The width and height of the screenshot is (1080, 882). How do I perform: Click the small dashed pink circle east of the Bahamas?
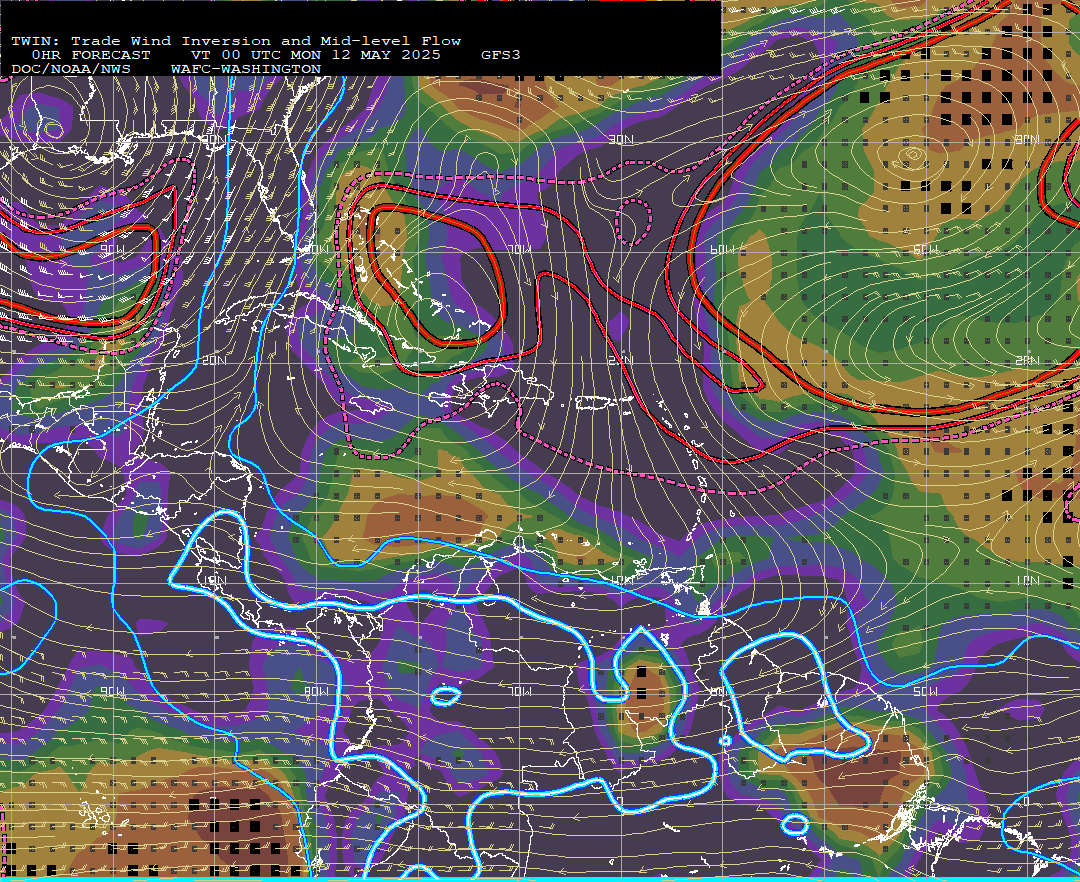(x=632, y=222)
